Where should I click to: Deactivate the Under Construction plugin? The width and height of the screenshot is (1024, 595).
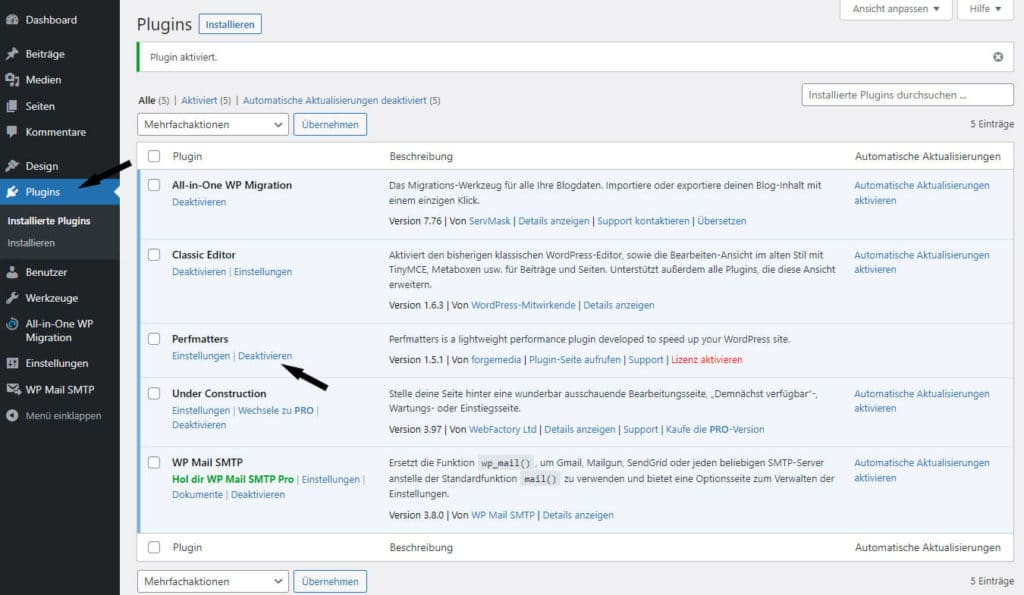(x=199, y=425)
